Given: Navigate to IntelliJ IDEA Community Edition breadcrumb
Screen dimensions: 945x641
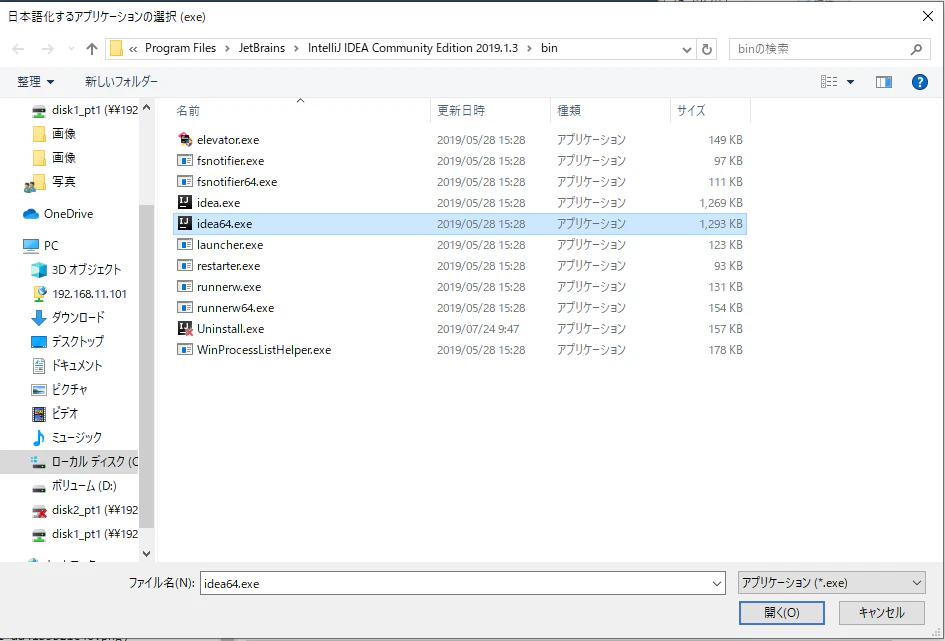Looking at the screenshot, I should 413,48.
